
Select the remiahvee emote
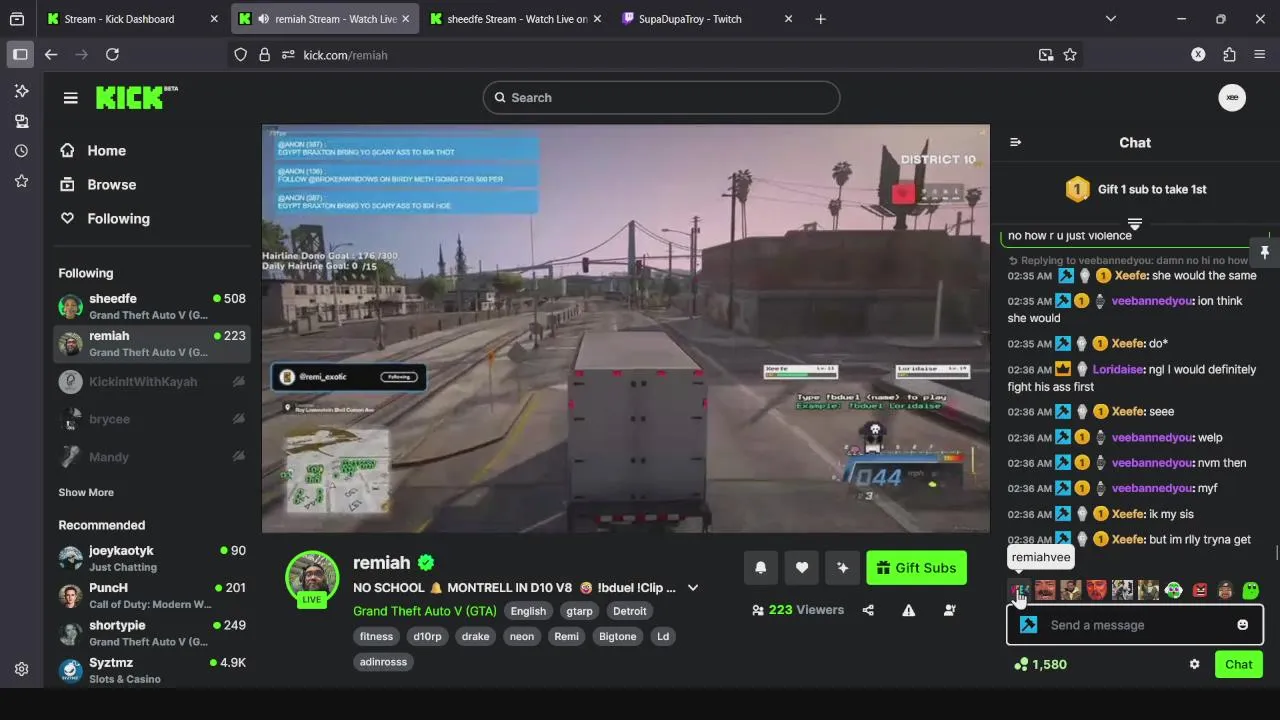(1019, 590)
